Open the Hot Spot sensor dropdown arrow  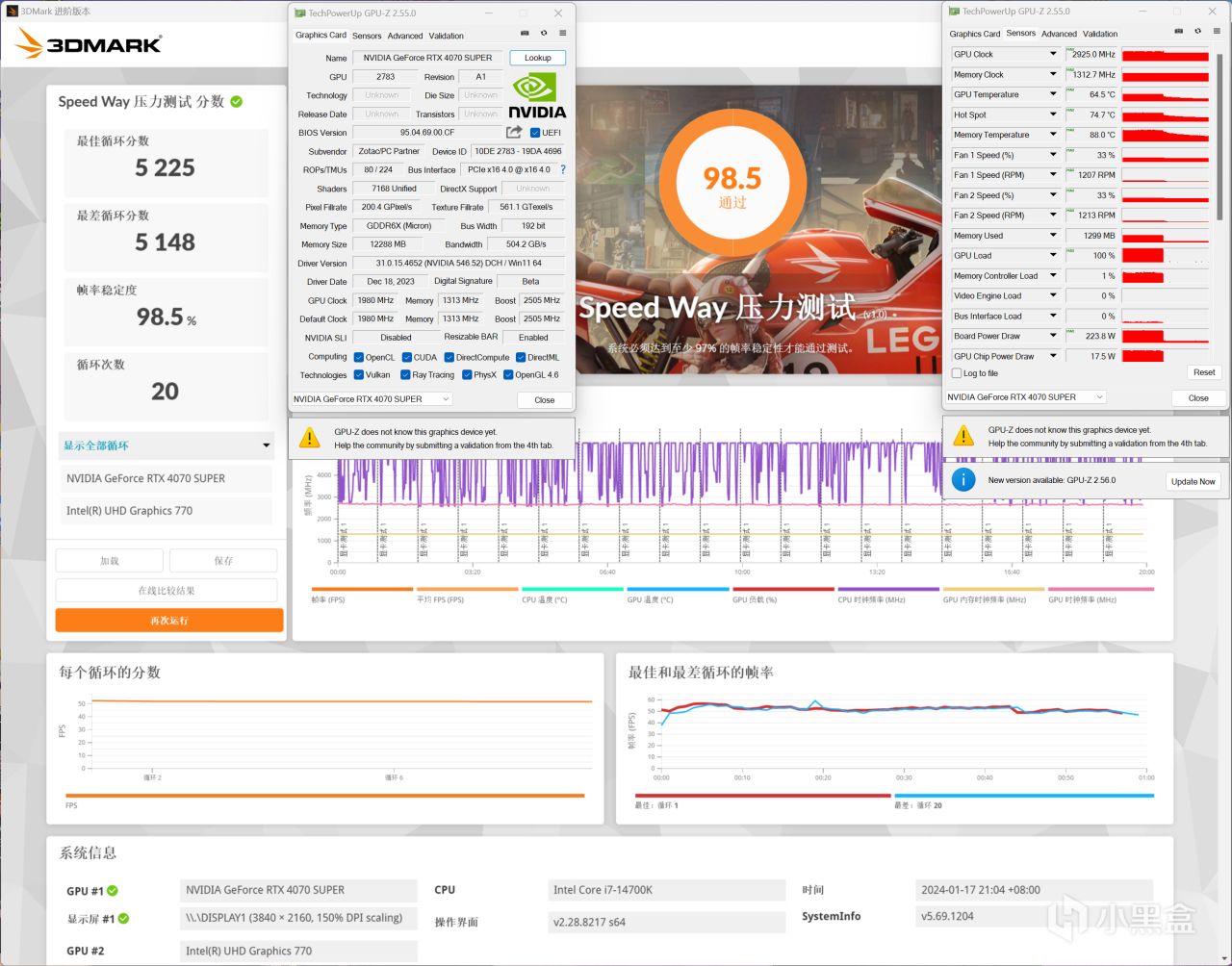pyautogui.click(x=1053, y=114)
